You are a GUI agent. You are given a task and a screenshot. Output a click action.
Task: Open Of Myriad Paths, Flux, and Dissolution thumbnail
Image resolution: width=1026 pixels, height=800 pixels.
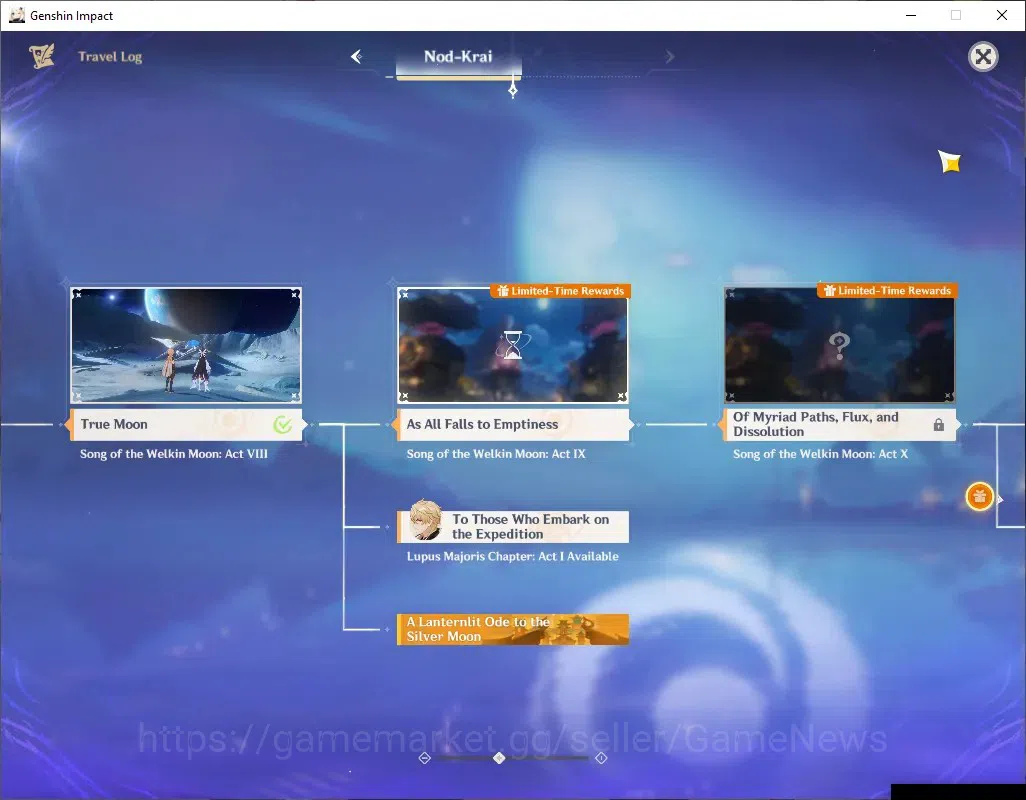840,345
